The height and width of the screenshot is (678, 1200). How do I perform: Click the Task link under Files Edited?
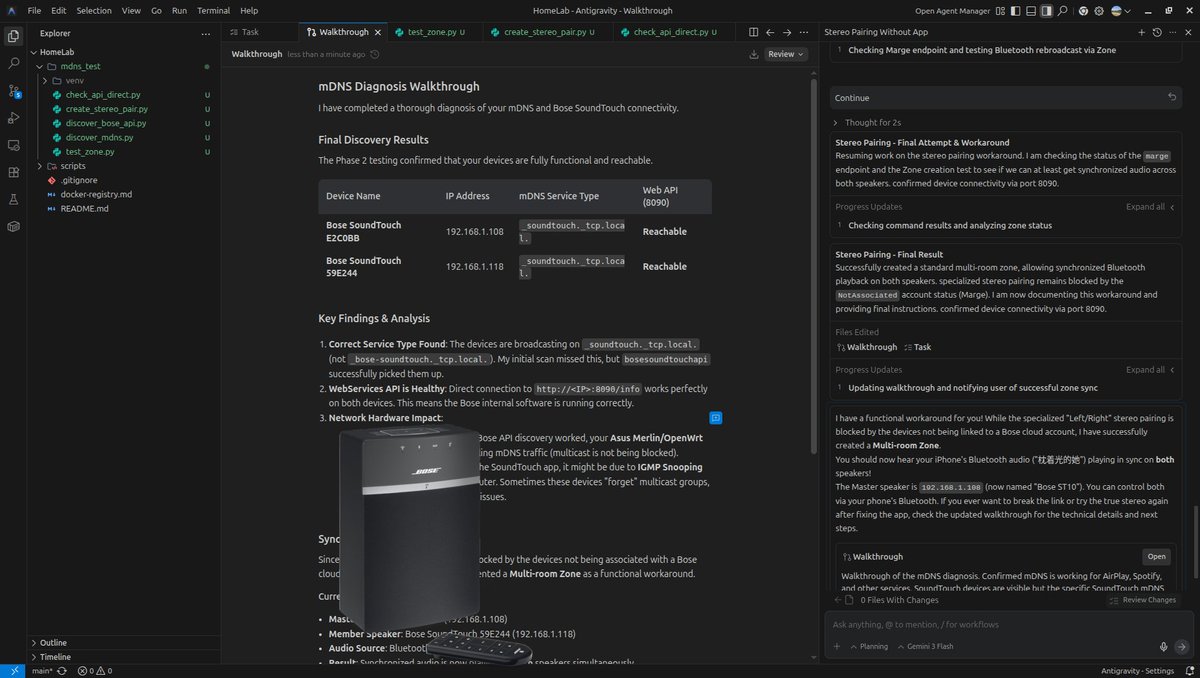(916, 347)
